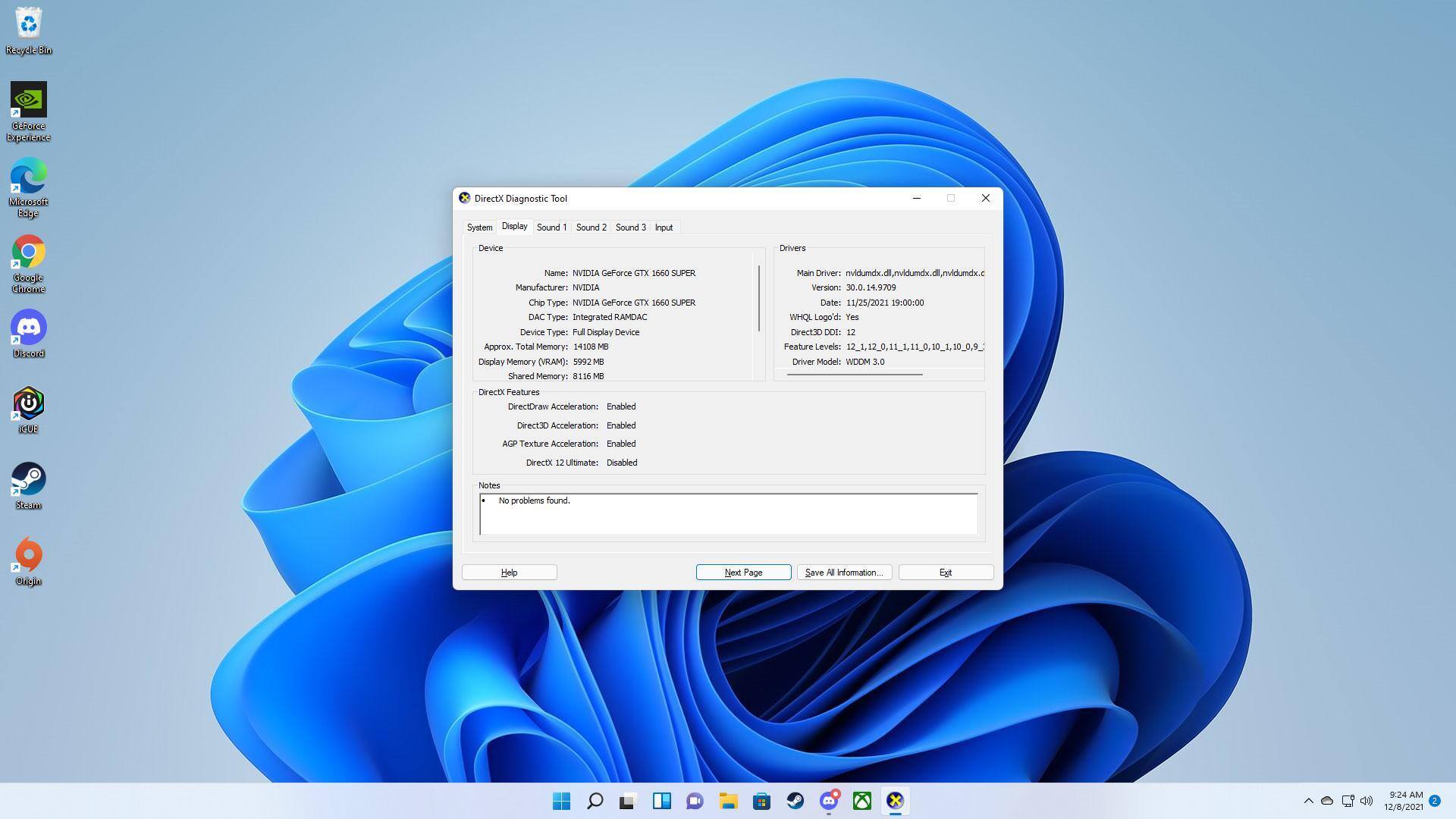Show hidden system tray icons
1456x819 pixels.
click(x=1308, y=801)
